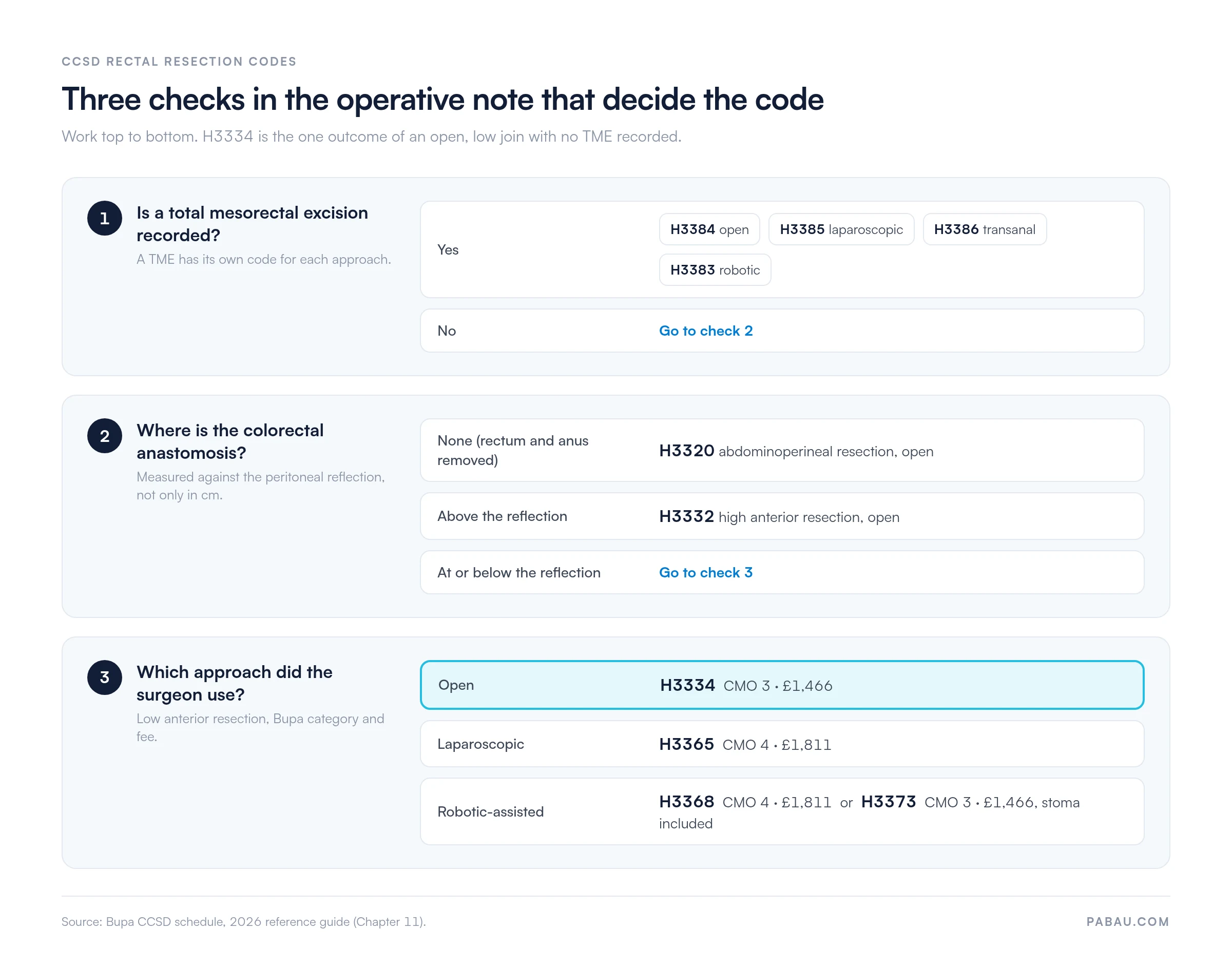Screen dimensions: 1232x968
Task: Click the main title 'Three checks in the operative note'
Action: [442, 100]
